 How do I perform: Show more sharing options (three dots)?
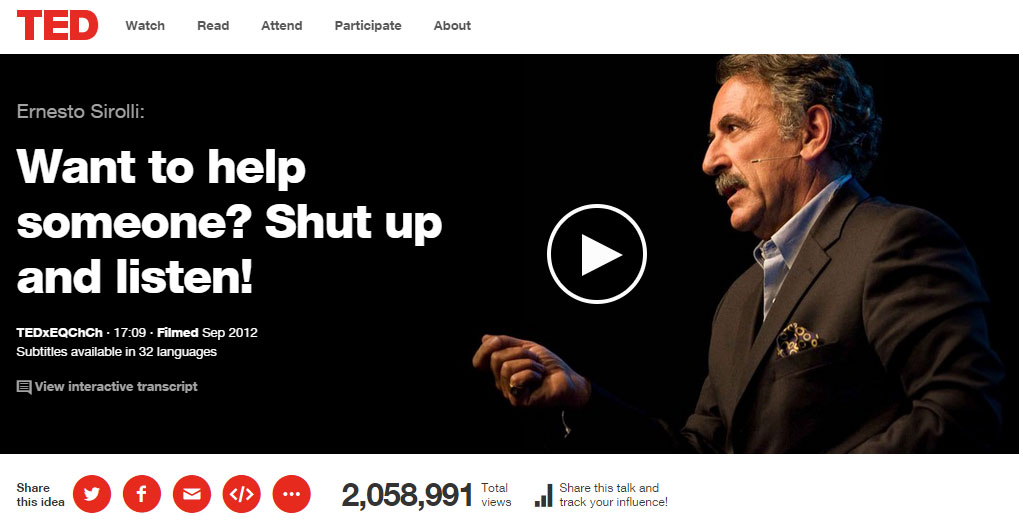[292, 494]
